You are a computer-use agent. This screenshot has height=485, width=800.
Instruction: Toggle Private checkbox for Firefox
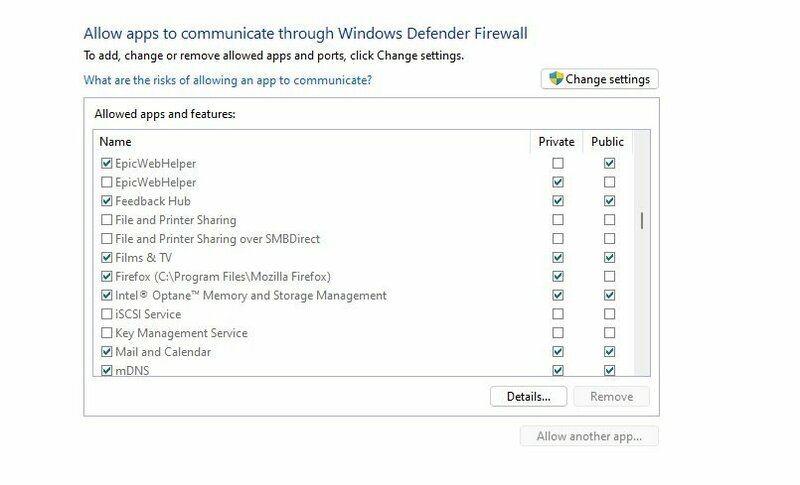pyautogui.click(x=558, y=277)
